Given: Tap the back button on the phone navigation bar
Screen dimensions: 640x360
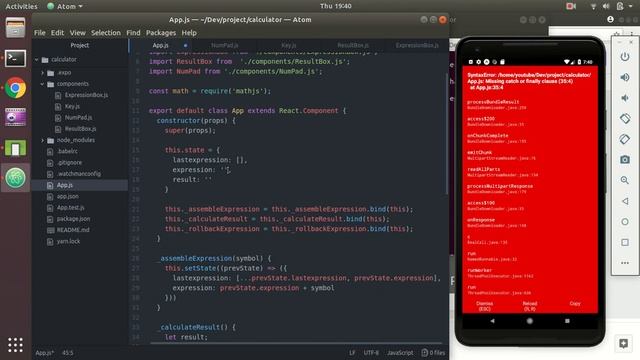Looking at the screenshot, I should point(492,321).
